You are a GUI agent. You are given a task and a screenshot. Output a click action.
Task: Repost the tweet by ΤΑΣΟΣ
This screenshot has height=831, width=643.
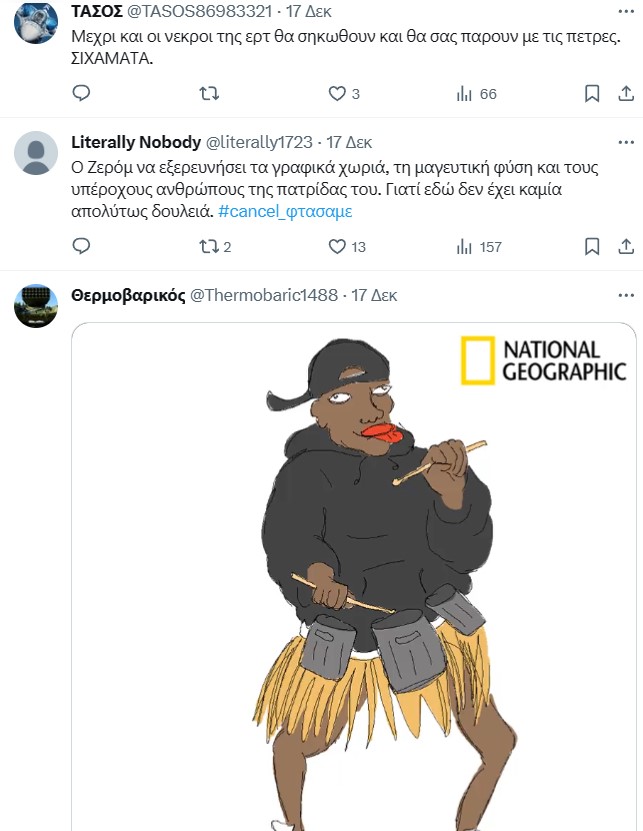[x=209, y=93]
